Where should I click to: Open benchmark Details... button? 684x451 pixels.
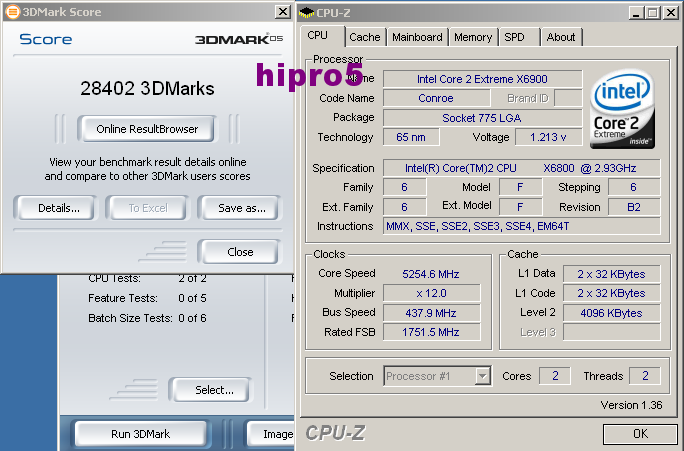58,208
